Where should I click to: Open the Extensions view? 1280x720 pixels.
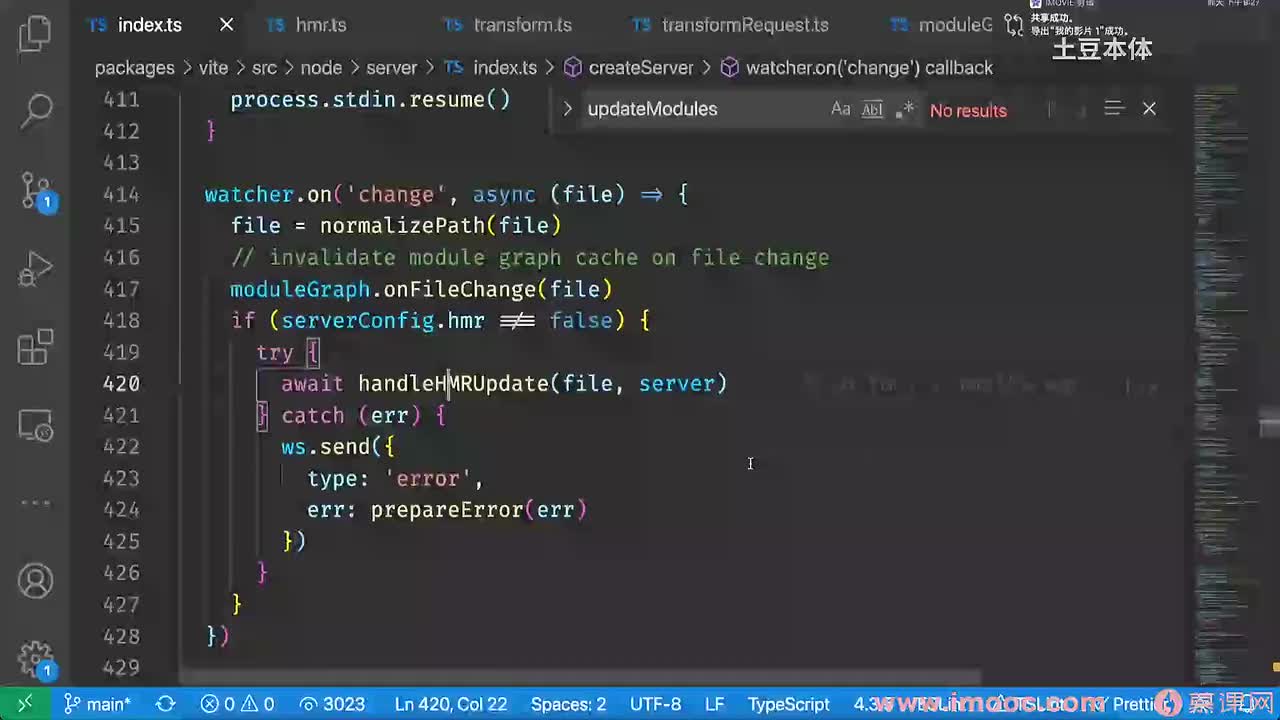click(35, 347)
